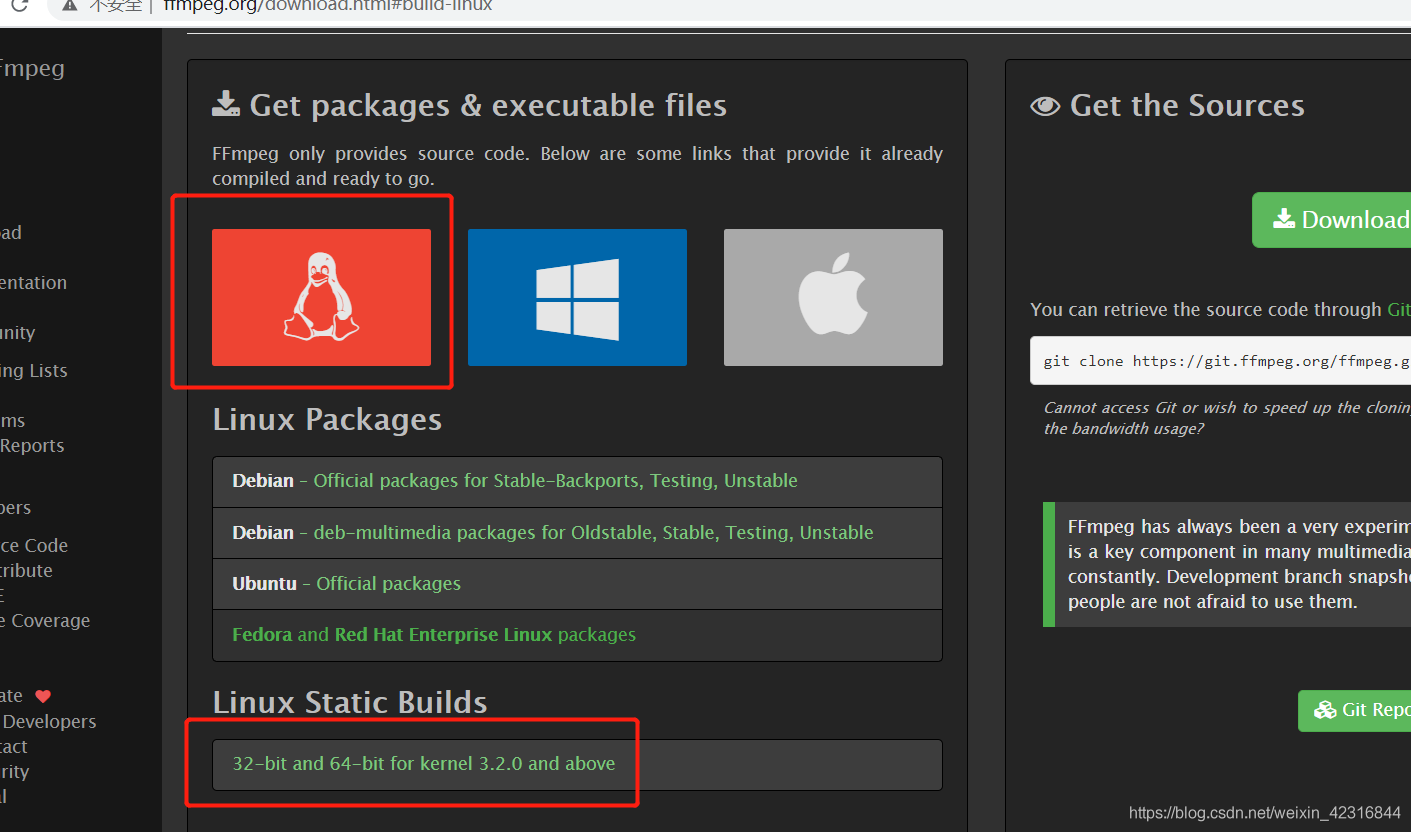The image size is (1411, 832).
Task: Click the green Git link after 'source code through'
Action: click(x=1399, y=310)
